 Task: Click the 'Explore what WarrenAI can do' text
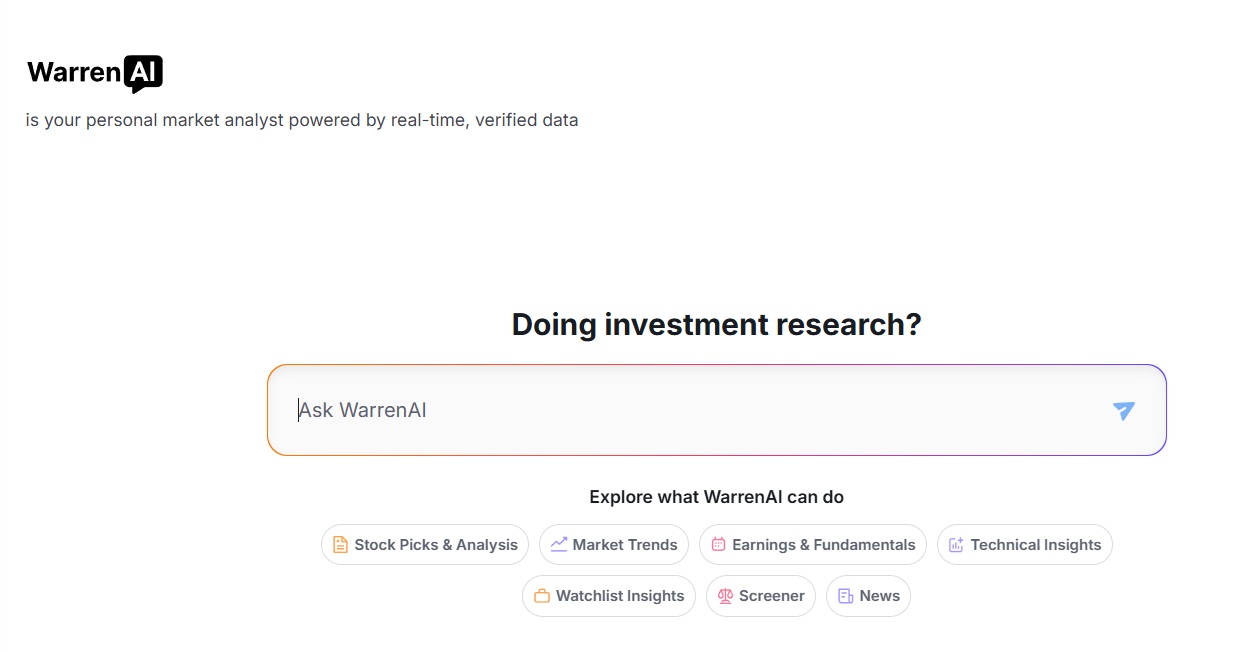click(716, 497)
